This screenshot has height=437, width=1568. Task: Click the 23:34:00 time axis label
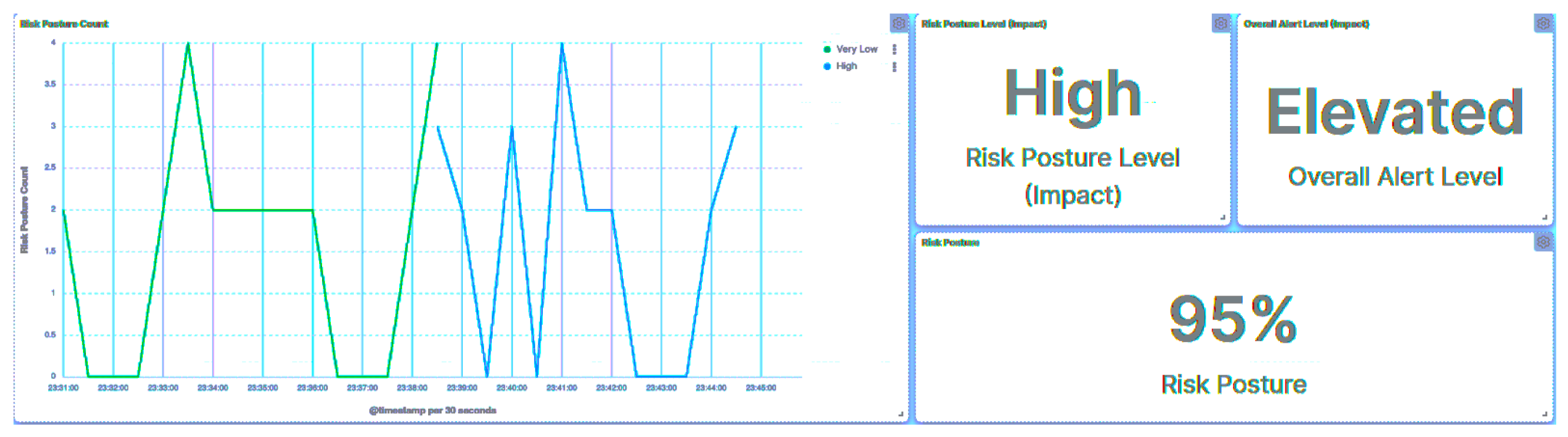pos(213,388)
